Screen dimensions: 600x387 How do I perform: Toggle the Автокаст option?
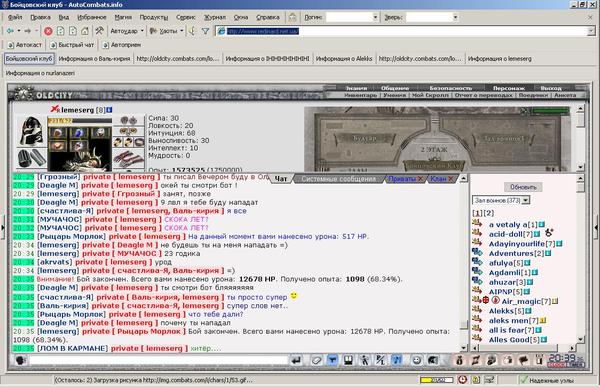[x=24, y=45]
